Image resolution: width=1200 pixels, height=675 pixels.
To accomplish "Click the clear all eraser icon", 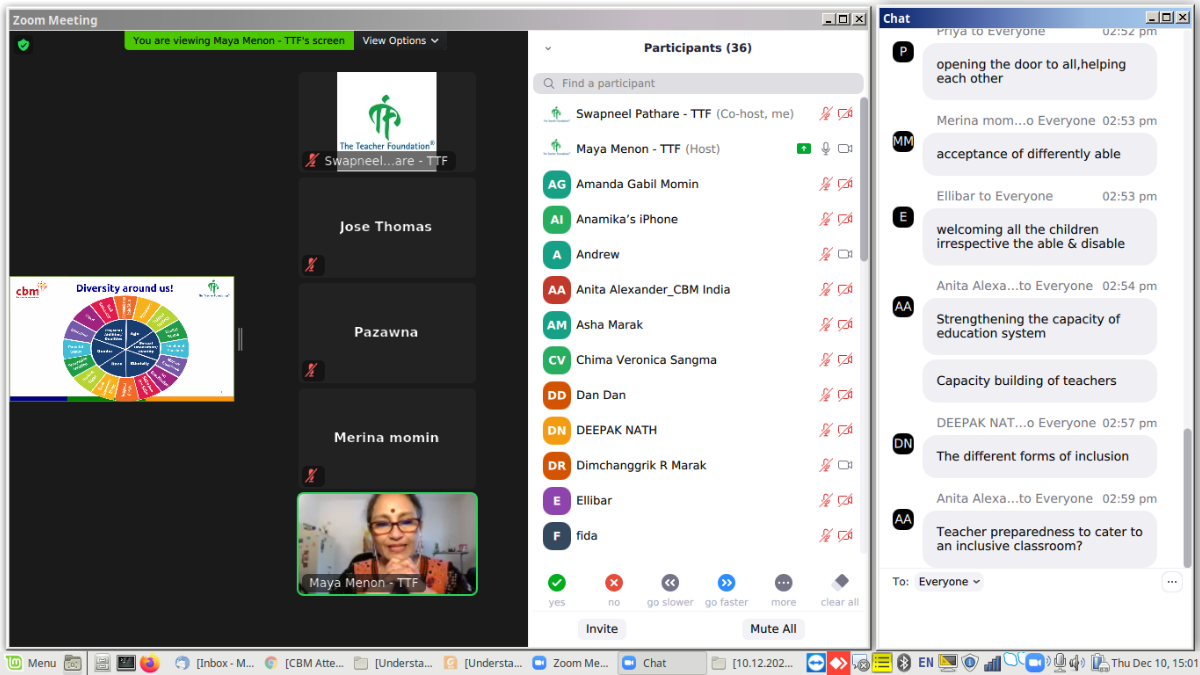I will 840,583.
